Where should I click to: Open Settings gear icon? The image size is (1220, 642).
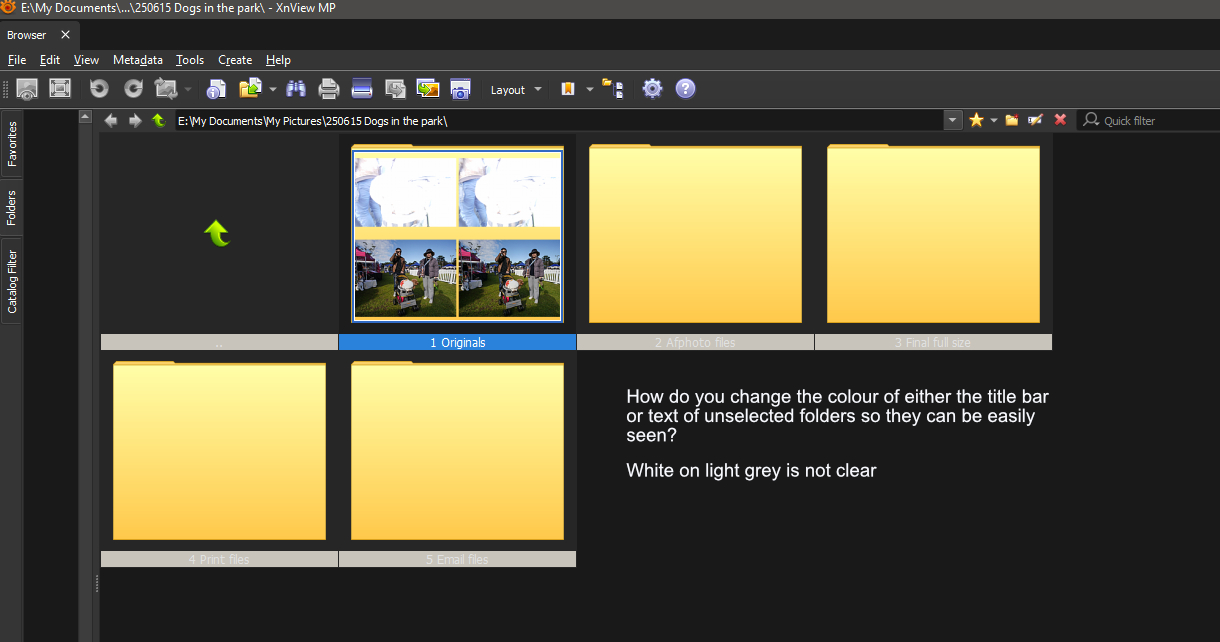(652, 88)
